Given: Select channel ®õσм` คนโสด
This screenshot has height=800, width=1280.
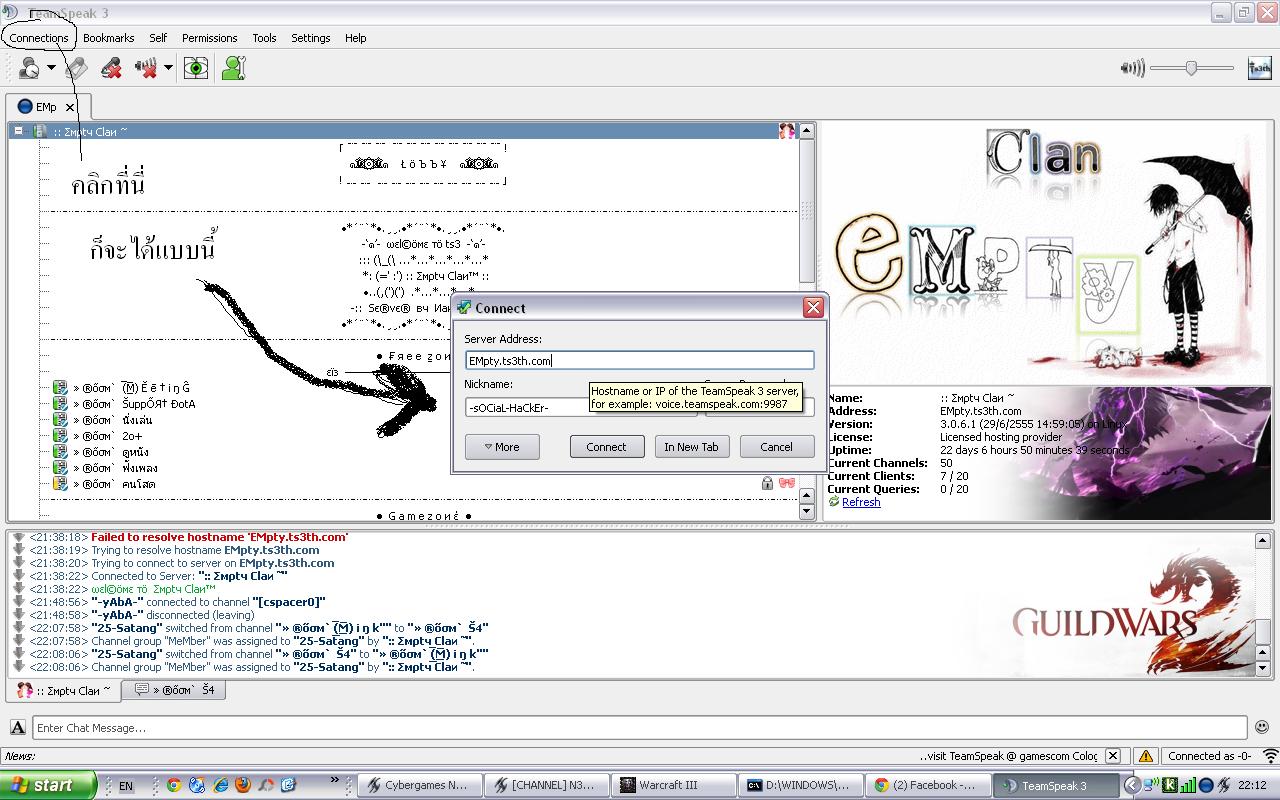Looking at the screenshot, I should point(114,484).
